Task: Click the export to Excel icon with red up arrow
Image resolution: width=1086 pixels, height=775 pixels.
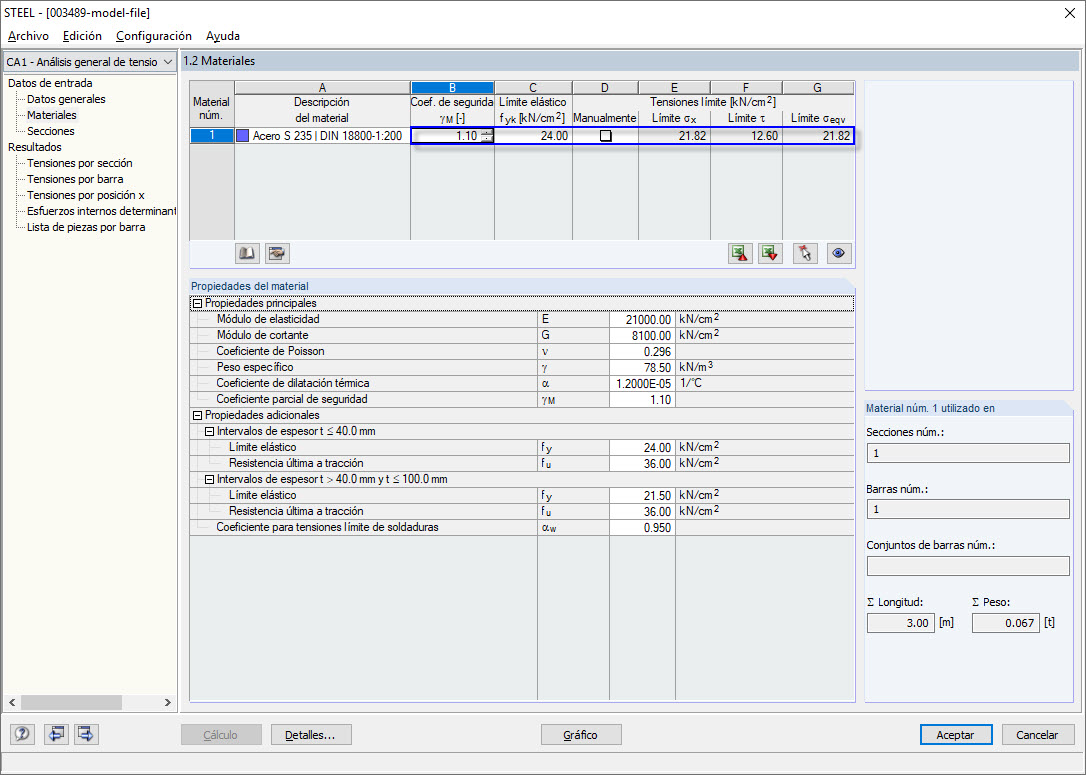Action: (740, 253)
